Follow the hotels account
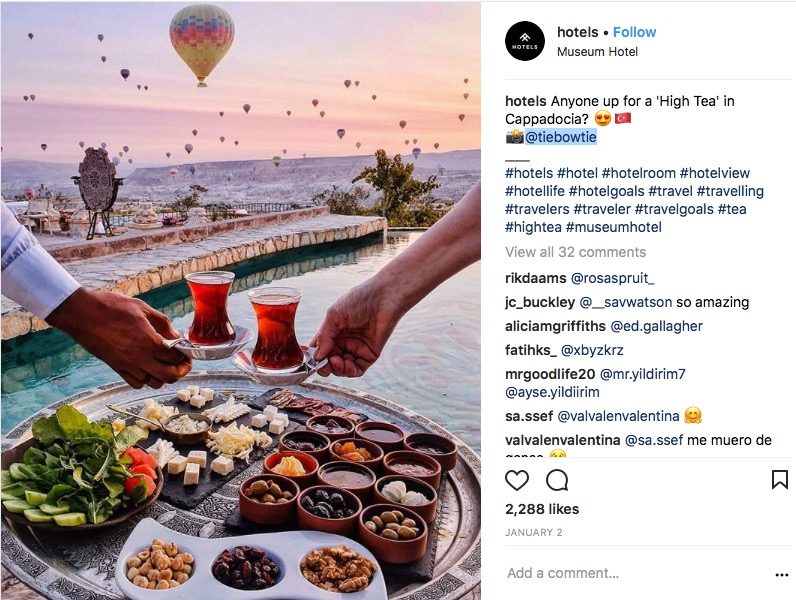 634,32
